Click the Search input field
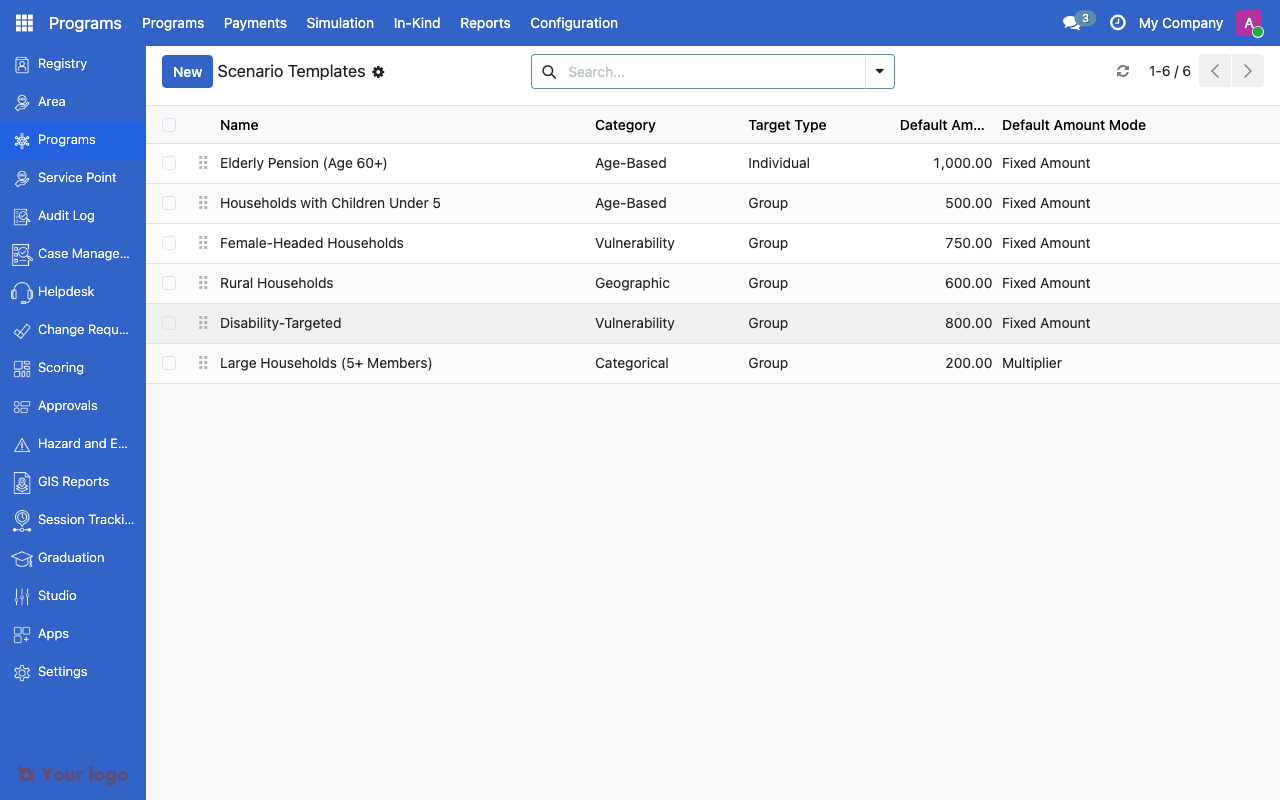The width and height of the screenshot is (1280, 800). [715, 72]
